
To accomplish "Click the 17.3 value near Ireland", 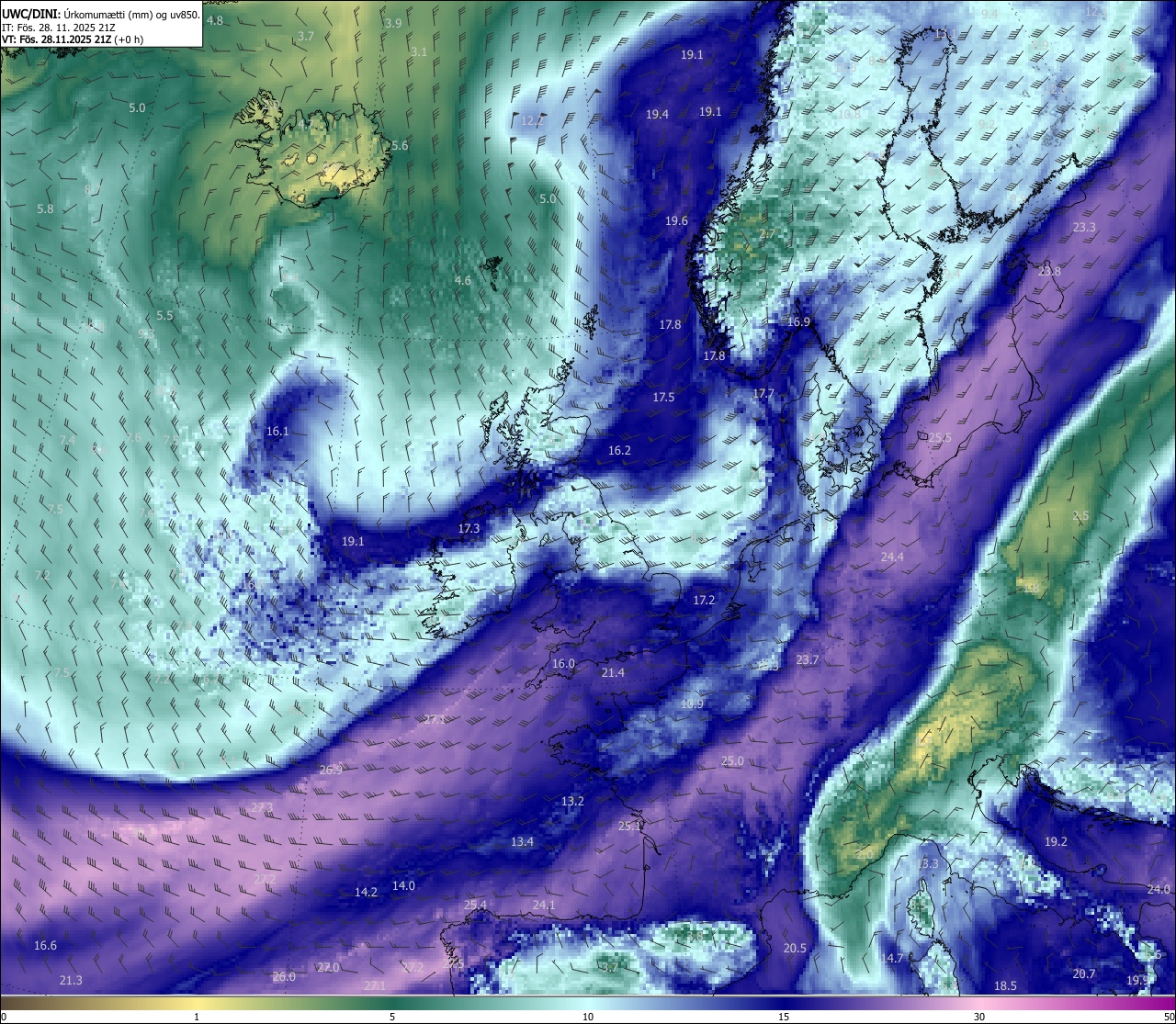I will [x=469, y=529].
